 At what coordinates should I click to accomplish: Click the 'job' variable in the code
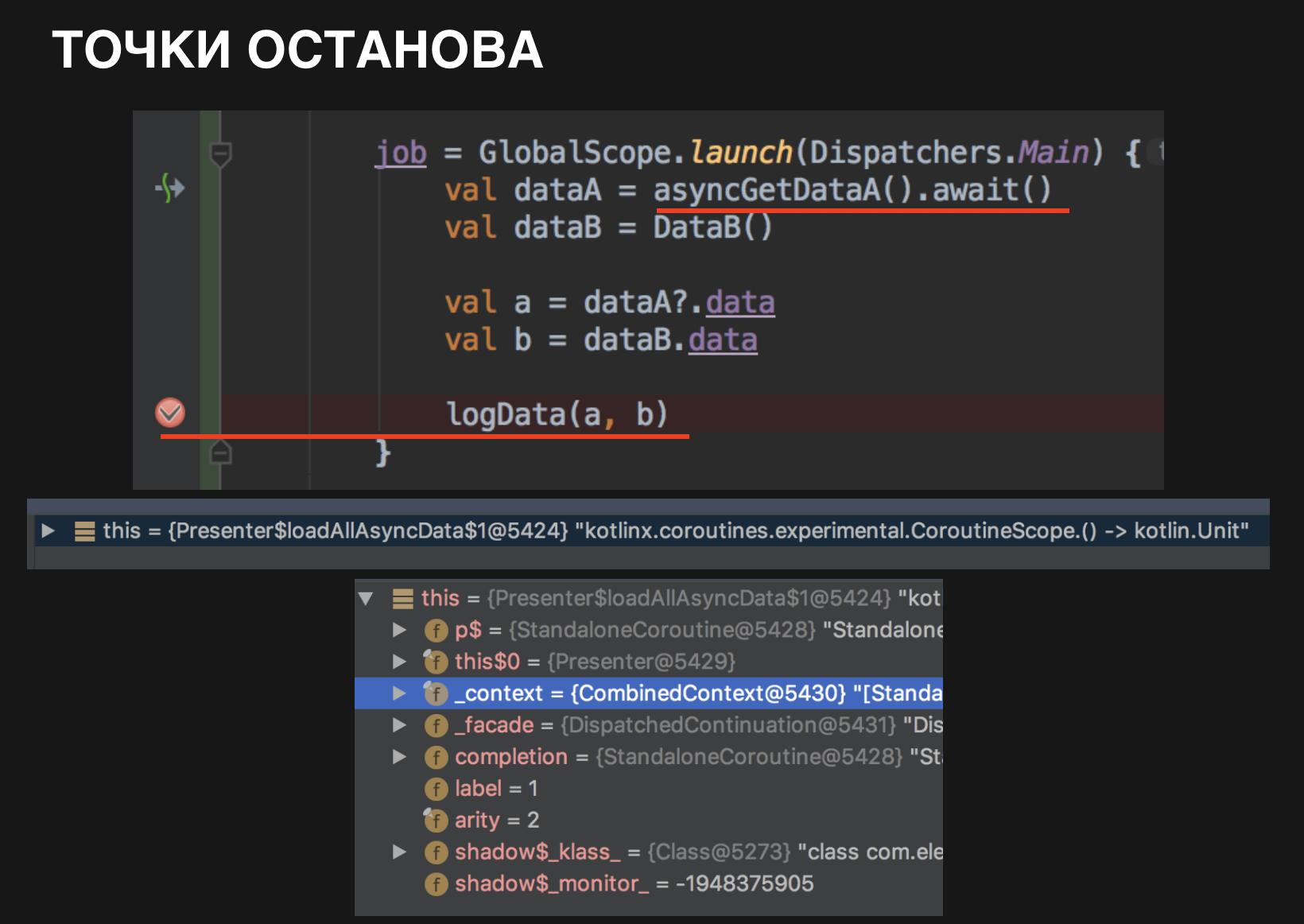tap(402, 153)
